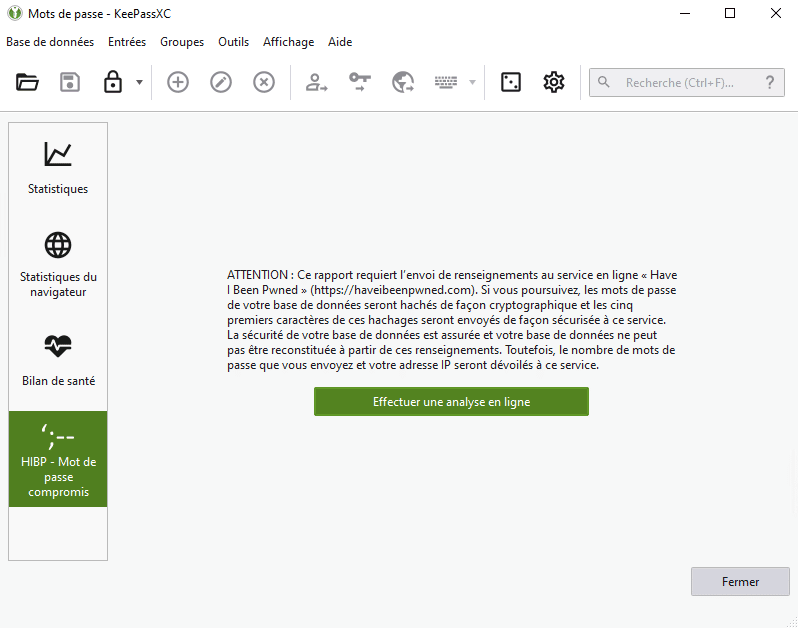Focus the Recherche search field
798x628 pixels.
coord(687,82)
